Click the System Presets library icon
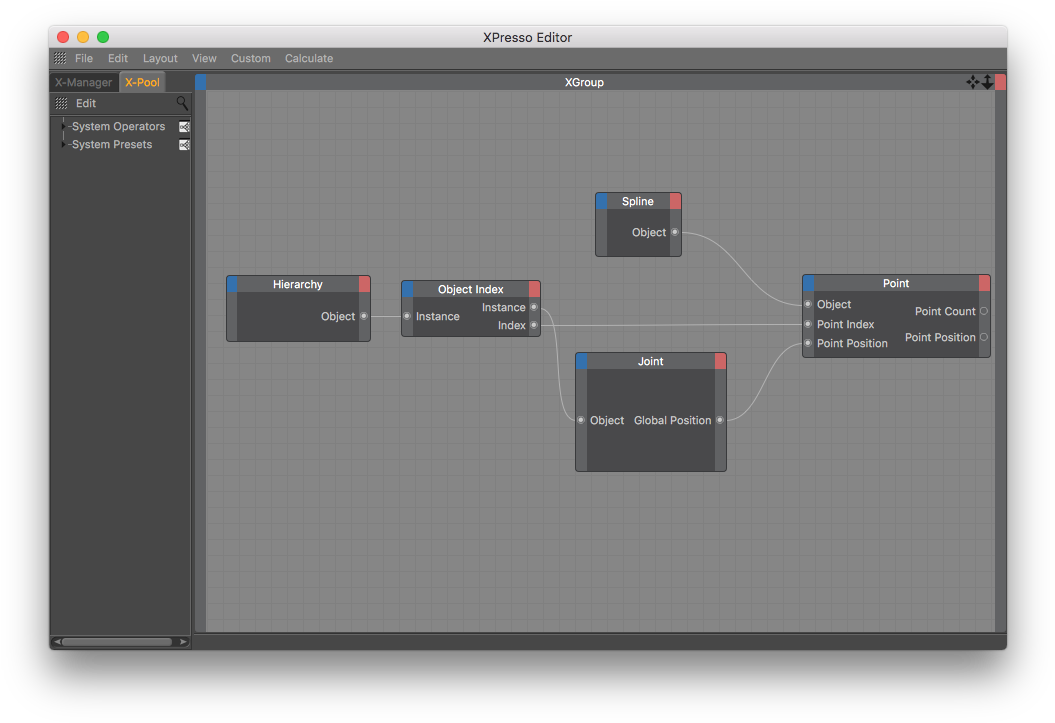The height and width of the screenshot is (723, 1055). (x=184, y=145)
